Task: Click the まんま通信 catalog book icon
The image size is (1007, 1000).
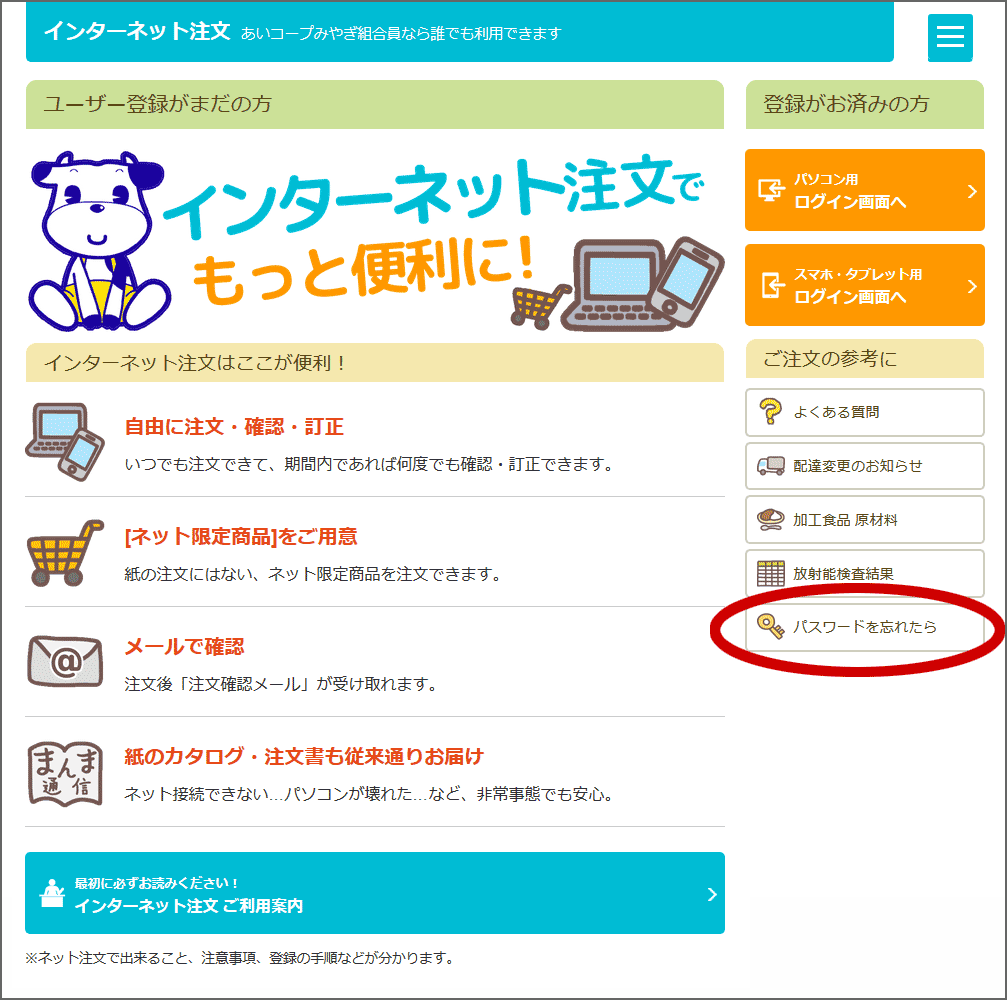Action: pyautogui.click(x=65, y=773)
